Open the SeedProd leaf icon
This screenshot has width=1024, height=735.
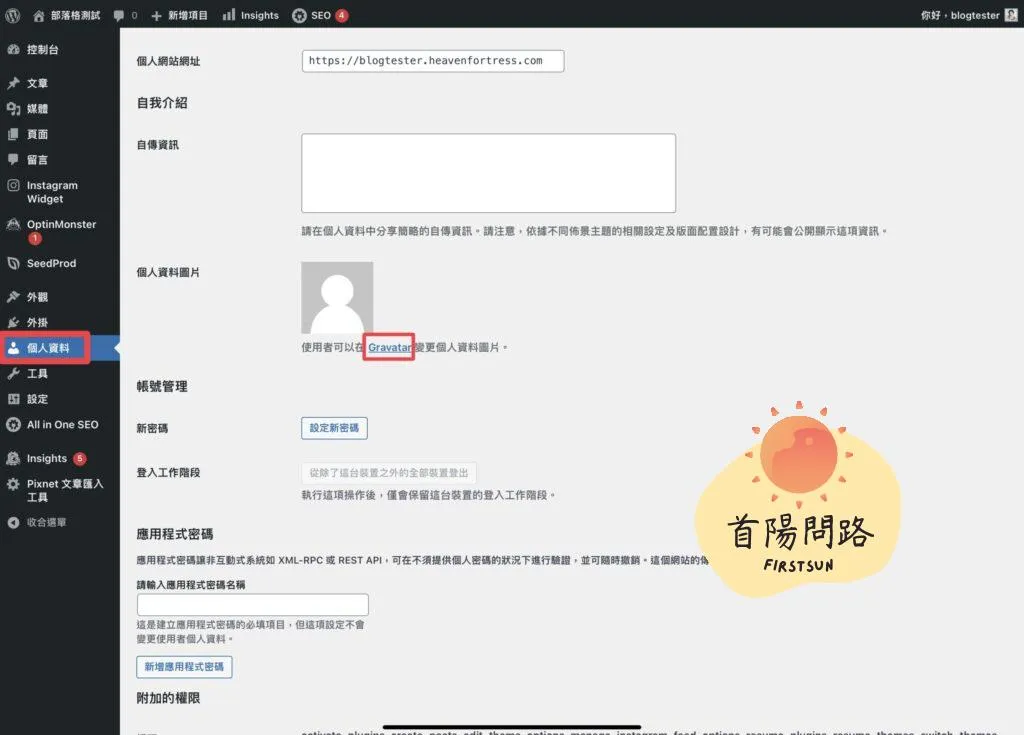(x=13, y=264)
